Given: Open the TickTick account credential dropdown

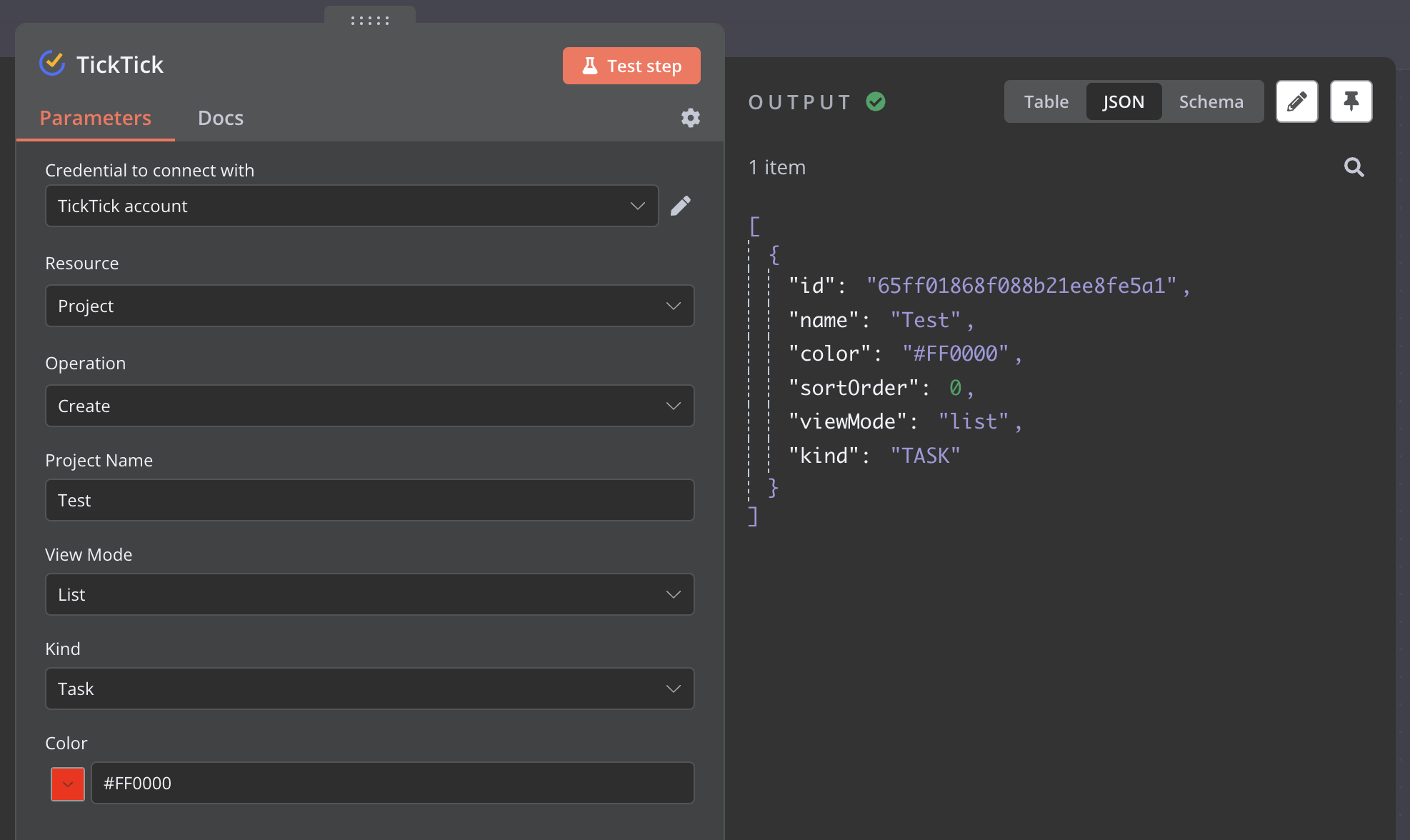Looking at the screenshot, I should [x=351, y=206].
